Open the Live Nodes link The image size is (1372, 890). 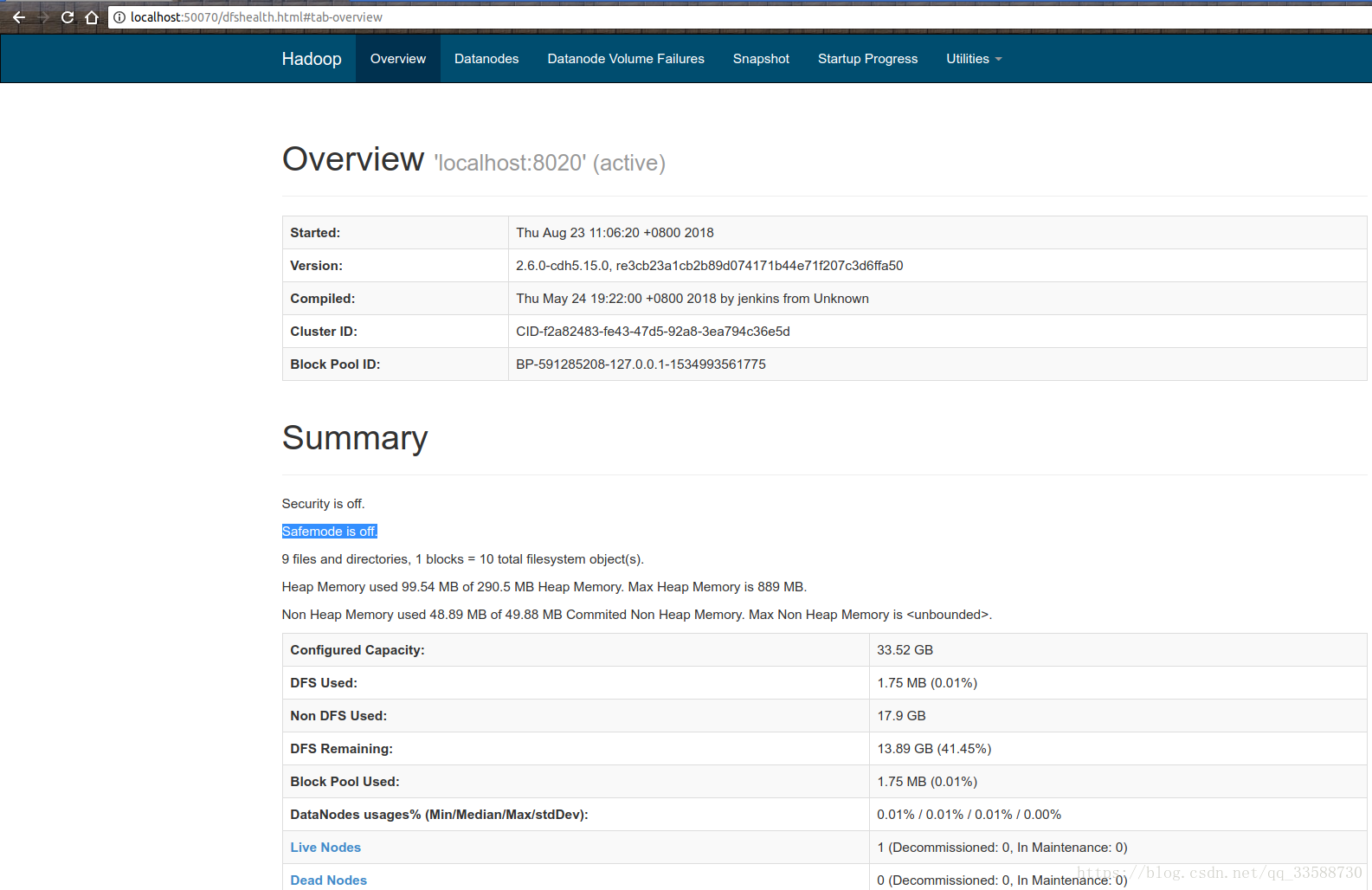325,848
